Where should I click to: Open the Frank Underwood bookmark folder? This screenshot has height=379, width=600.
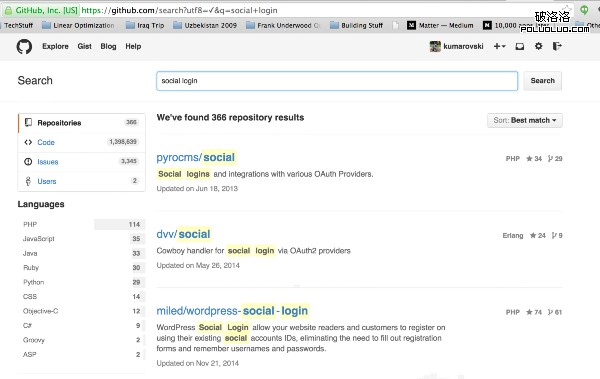click(x=283, y=25)
